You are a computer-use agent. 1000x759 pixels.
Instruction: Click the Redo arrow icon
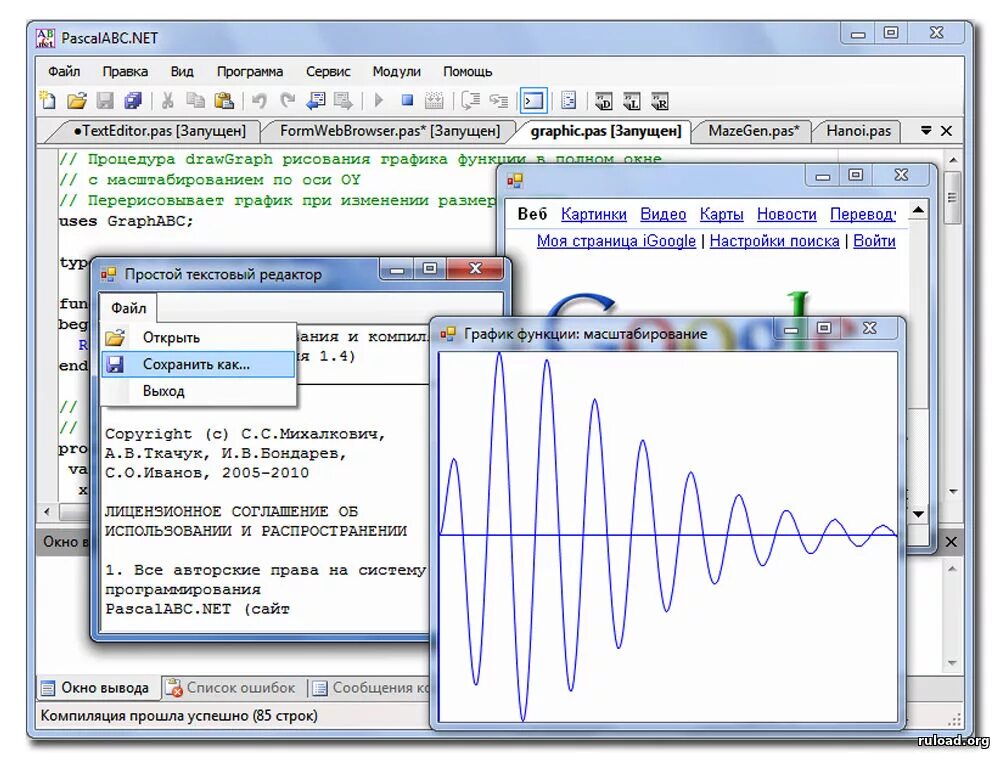coord(288,101)
